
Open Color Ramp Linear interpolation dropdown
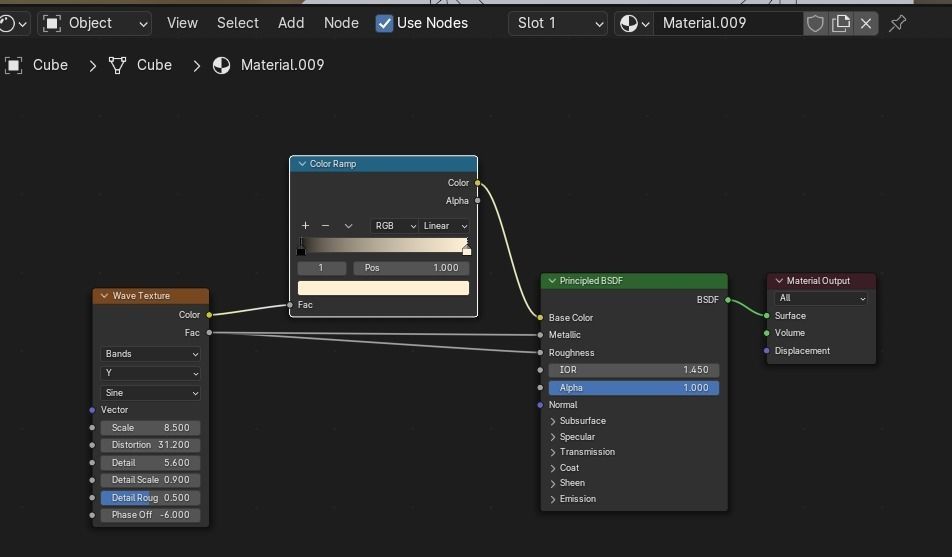click(x=444, y=225)
